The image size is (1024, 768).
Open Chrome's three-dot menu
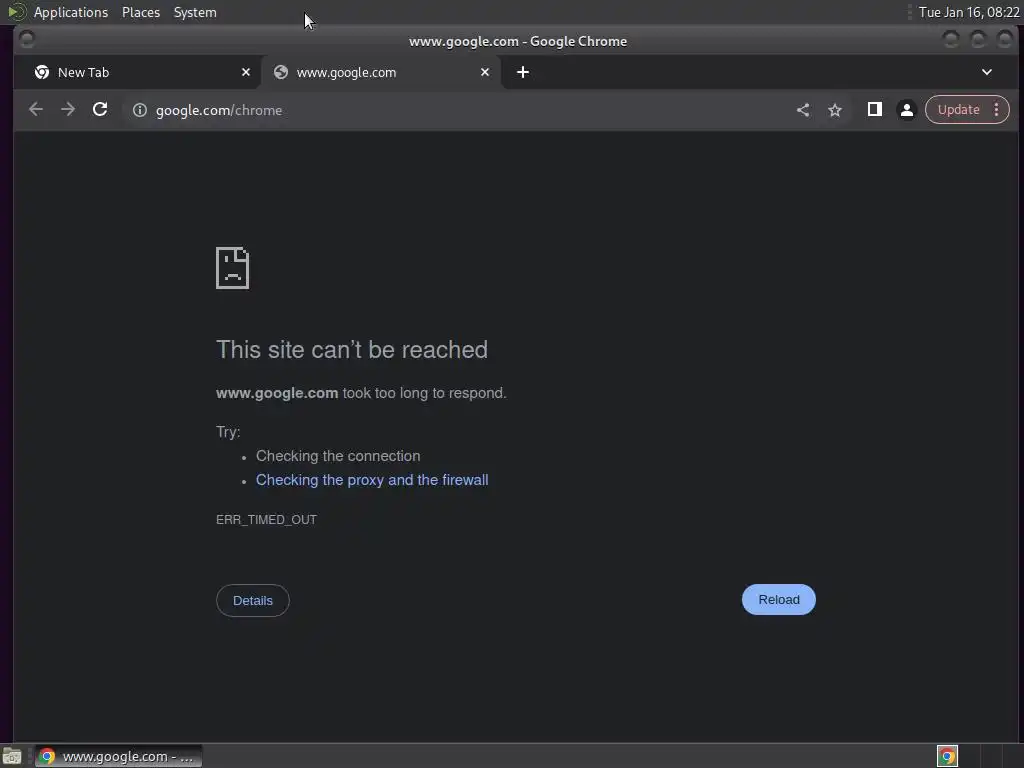click(x=997, y=110)
